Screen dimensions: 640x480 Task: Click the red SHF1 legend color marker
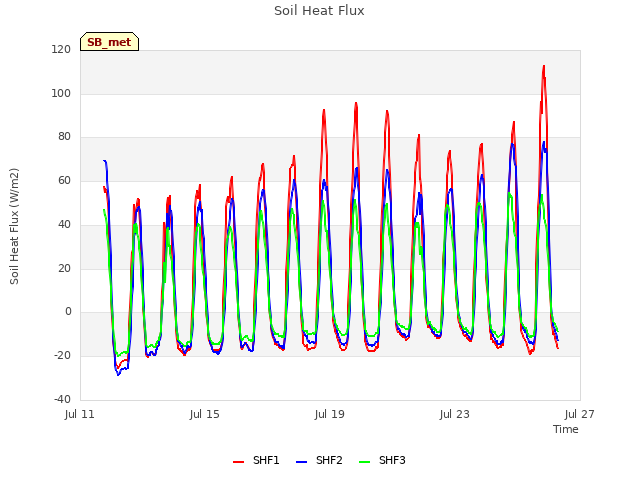[x=238, y=462]
